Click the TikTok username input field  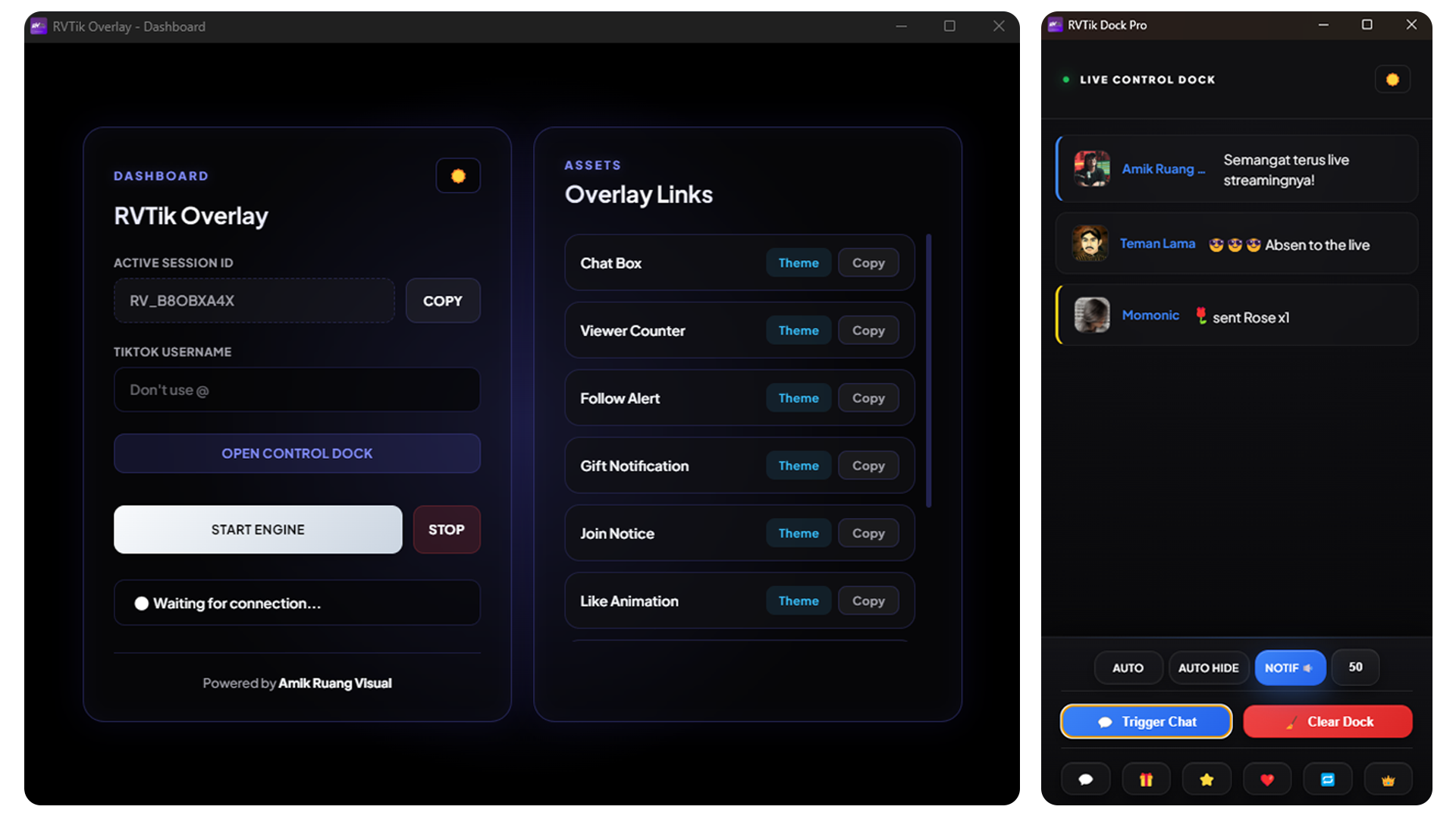[297, 390]
